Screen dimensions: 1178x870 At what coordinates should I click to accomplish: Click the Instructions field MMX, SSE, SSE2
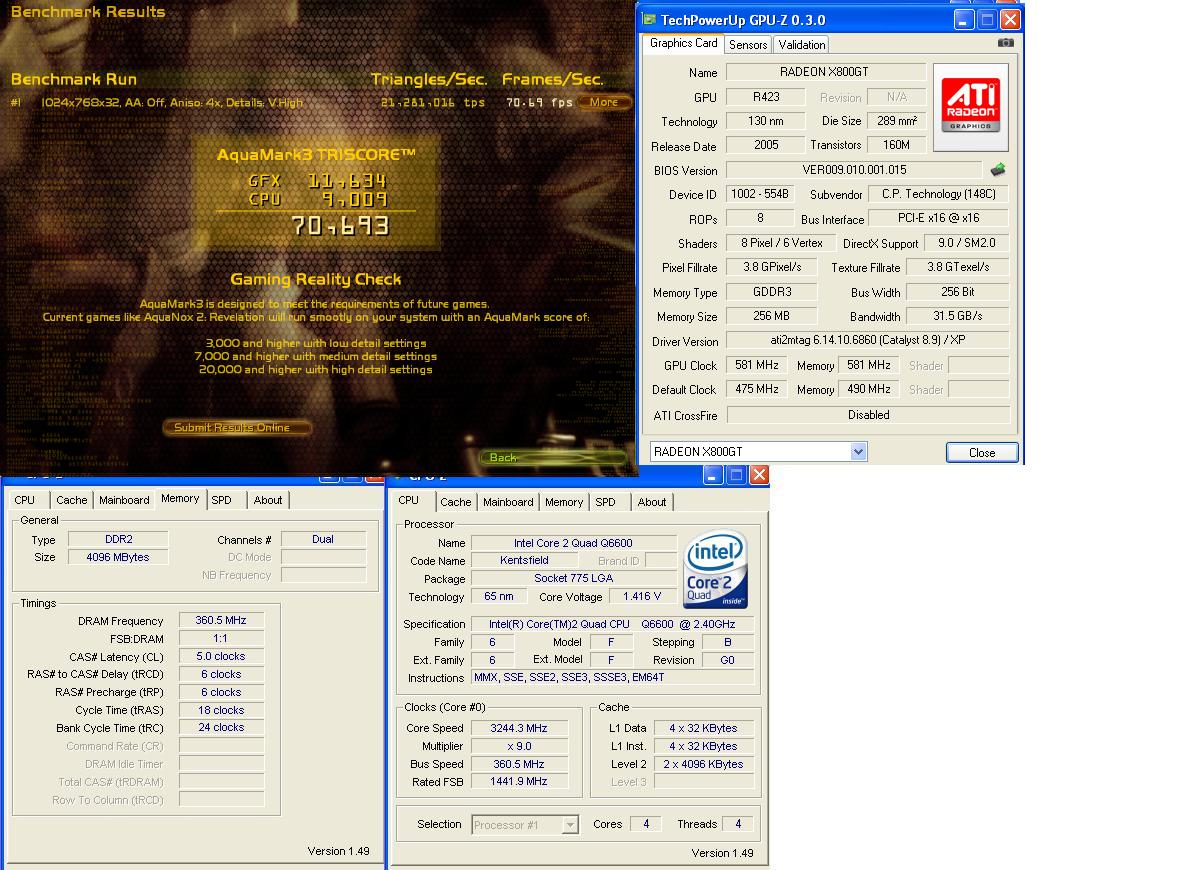pos(612,678)
